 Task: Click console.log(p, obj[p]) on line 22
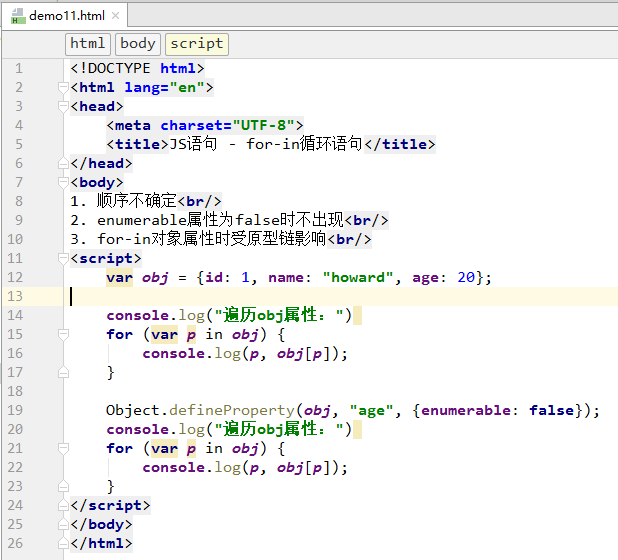point(242,467)
